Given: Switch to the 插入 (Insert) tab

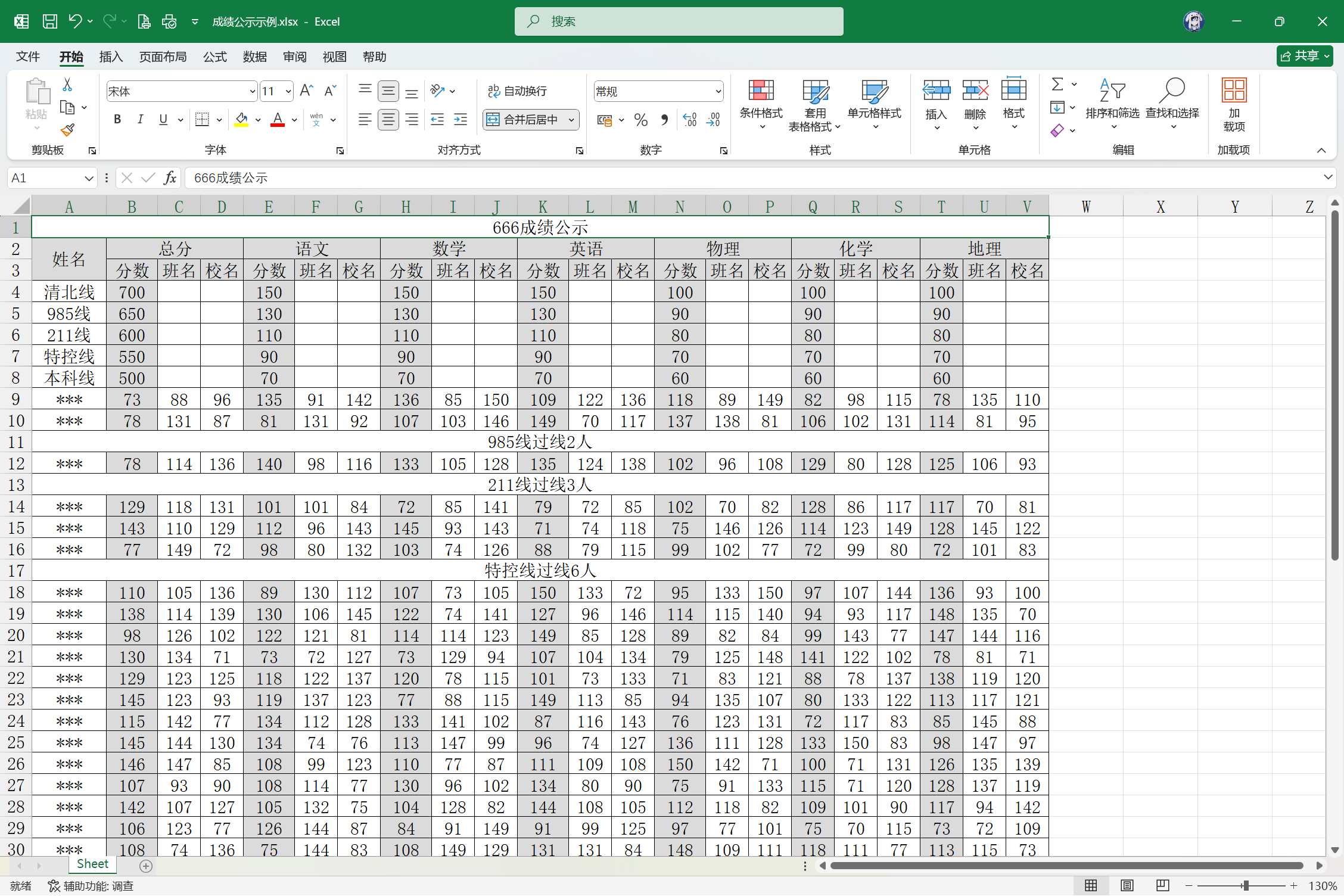Looking at the screenshot, I should point(111,57).
